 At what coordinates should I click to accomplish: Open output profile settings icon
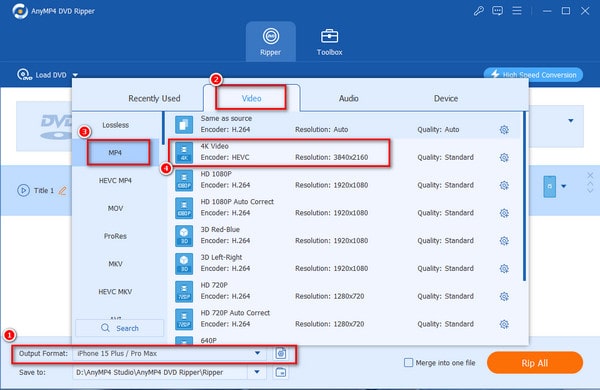[x=281, y=353]
